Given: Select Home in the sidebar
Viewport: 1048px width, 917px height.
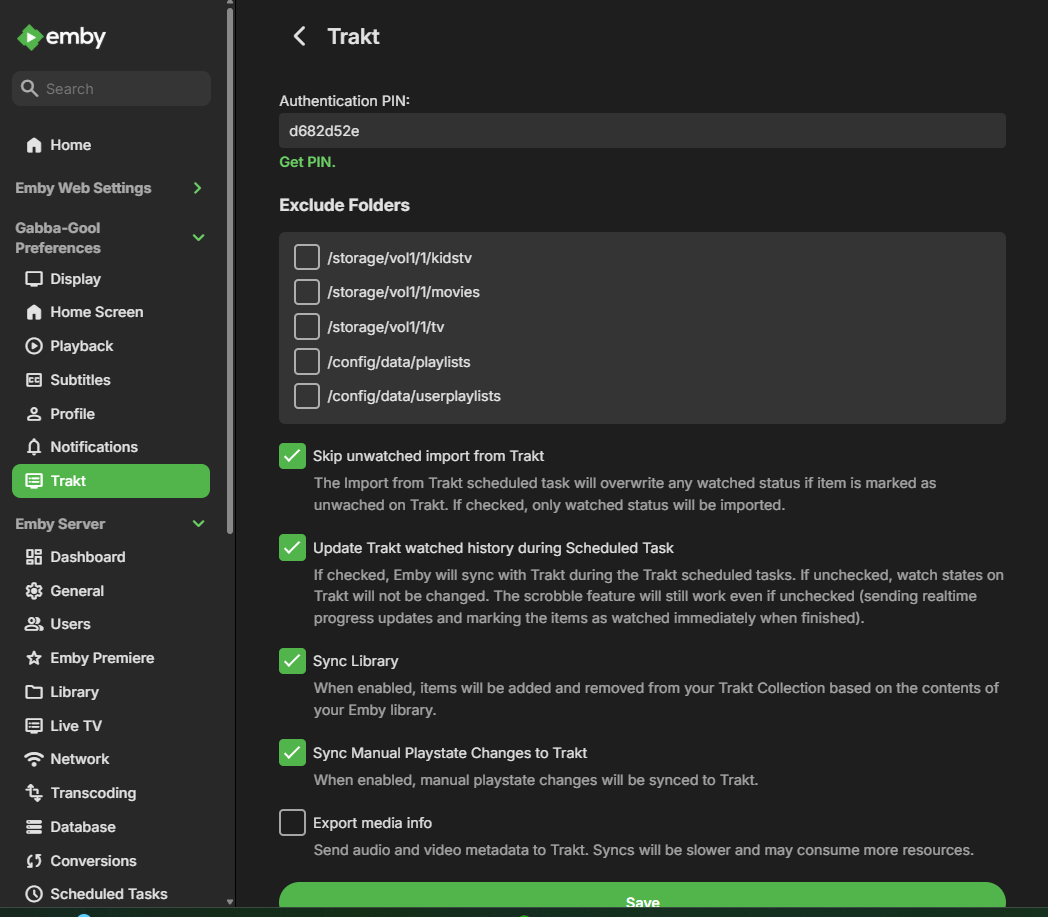Looking at the screenshot, I should [70, 145].
